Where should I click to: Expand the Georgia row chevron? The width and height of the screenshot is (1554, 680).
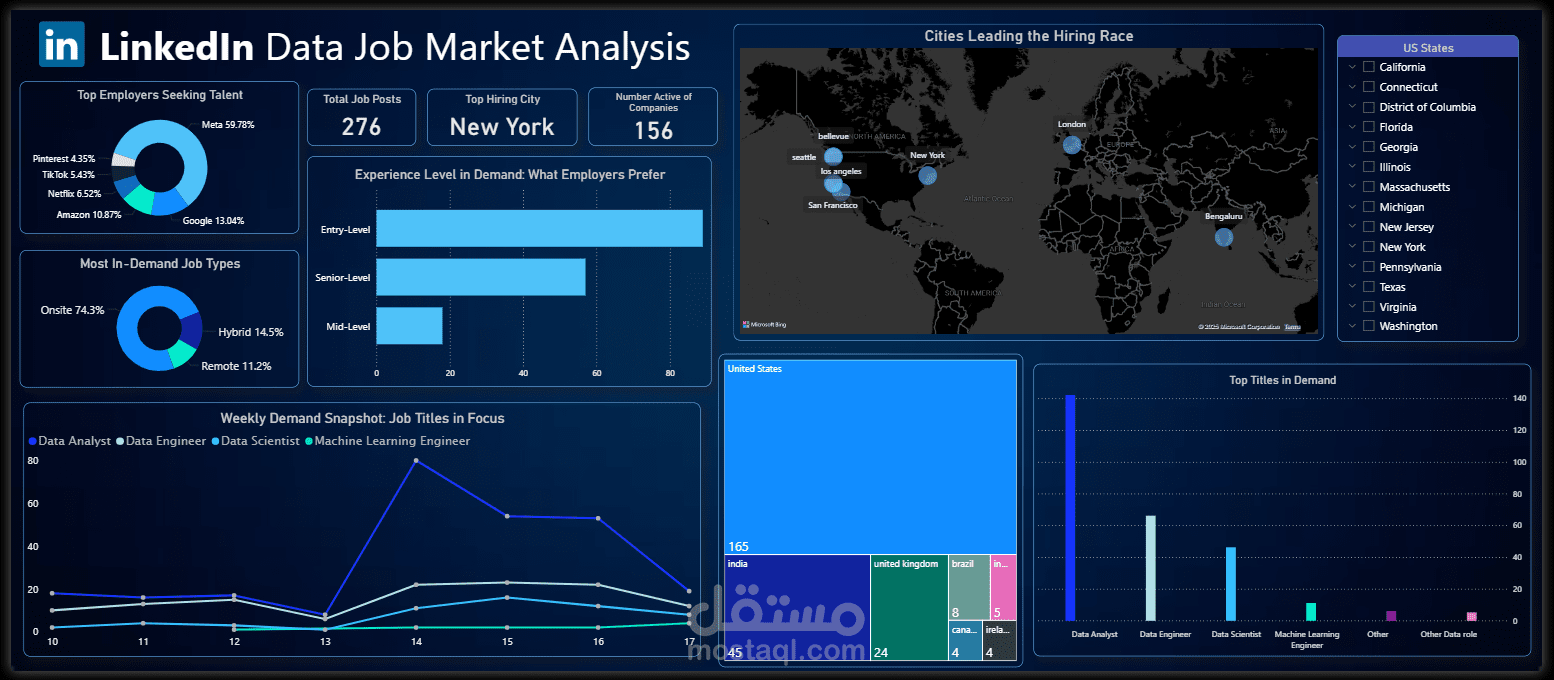1352,147
